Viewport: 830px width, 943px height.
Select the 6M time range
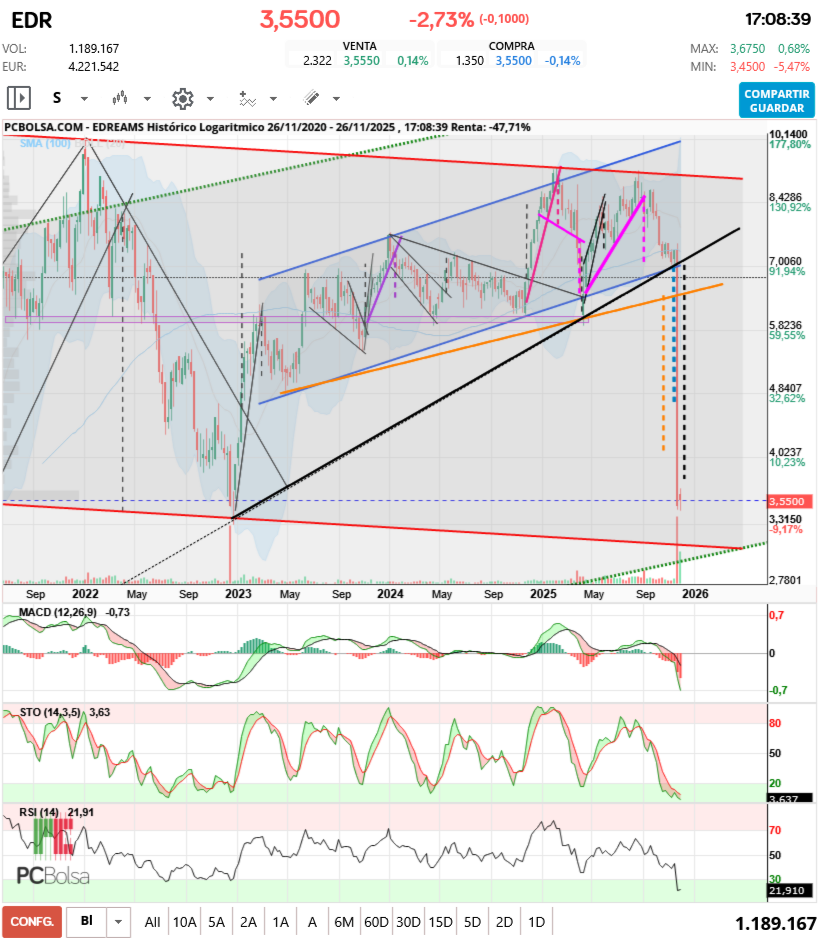tap(344, 922)
